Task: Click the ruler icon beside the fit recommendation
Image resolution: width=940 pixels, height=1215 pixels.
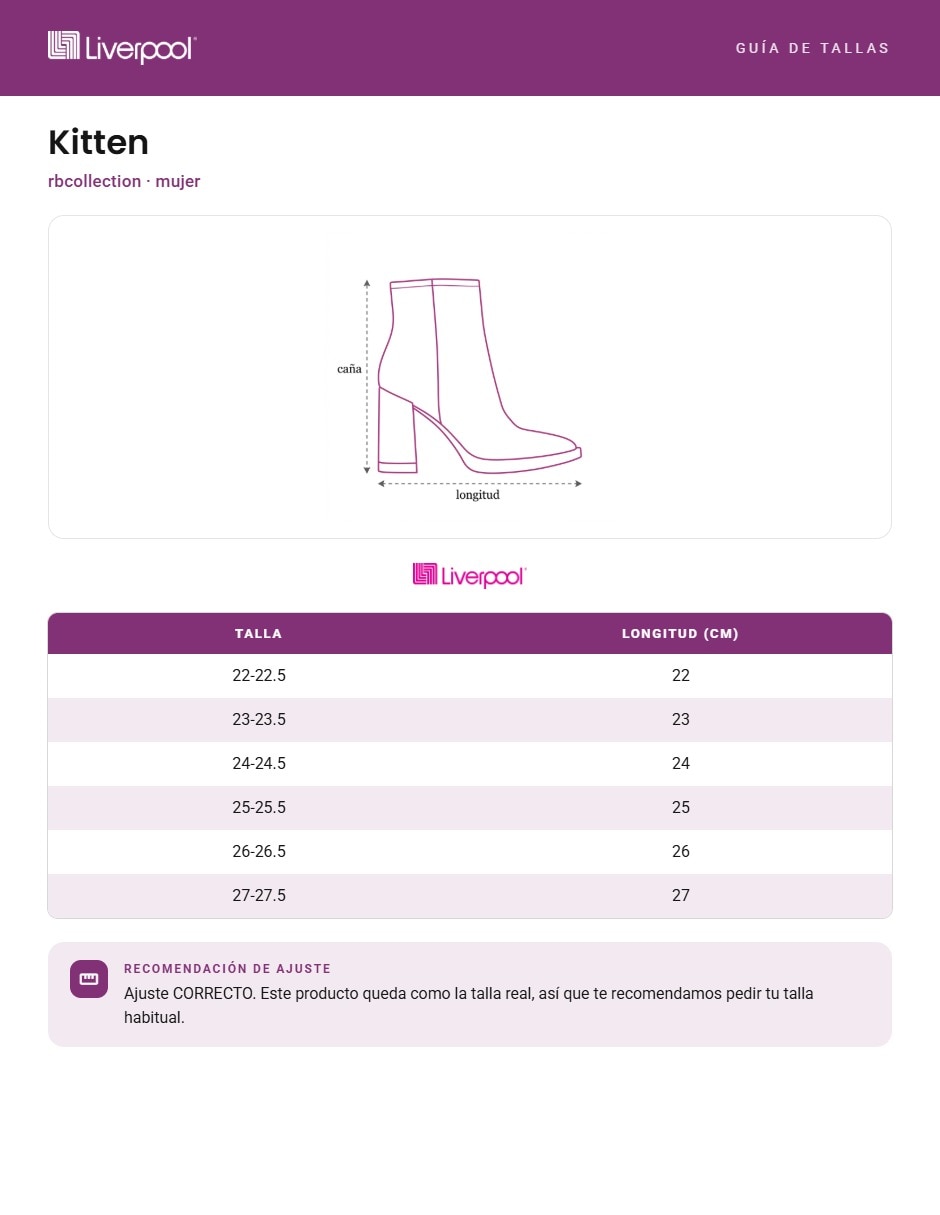Action: coord(89,979)
